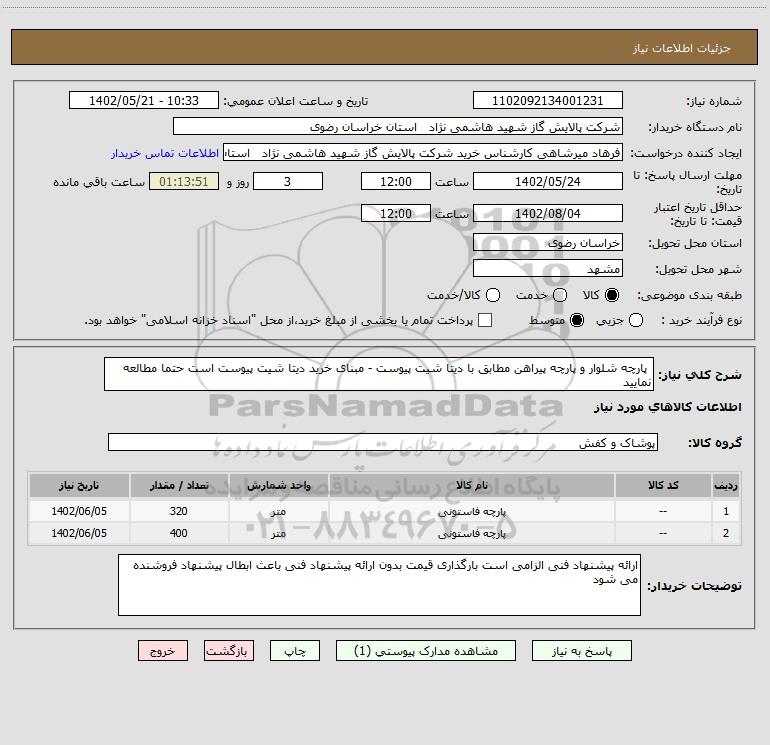Click the شماره نیاز field 1102092134001231
770x745 pixels.
[x=548, y=100]
